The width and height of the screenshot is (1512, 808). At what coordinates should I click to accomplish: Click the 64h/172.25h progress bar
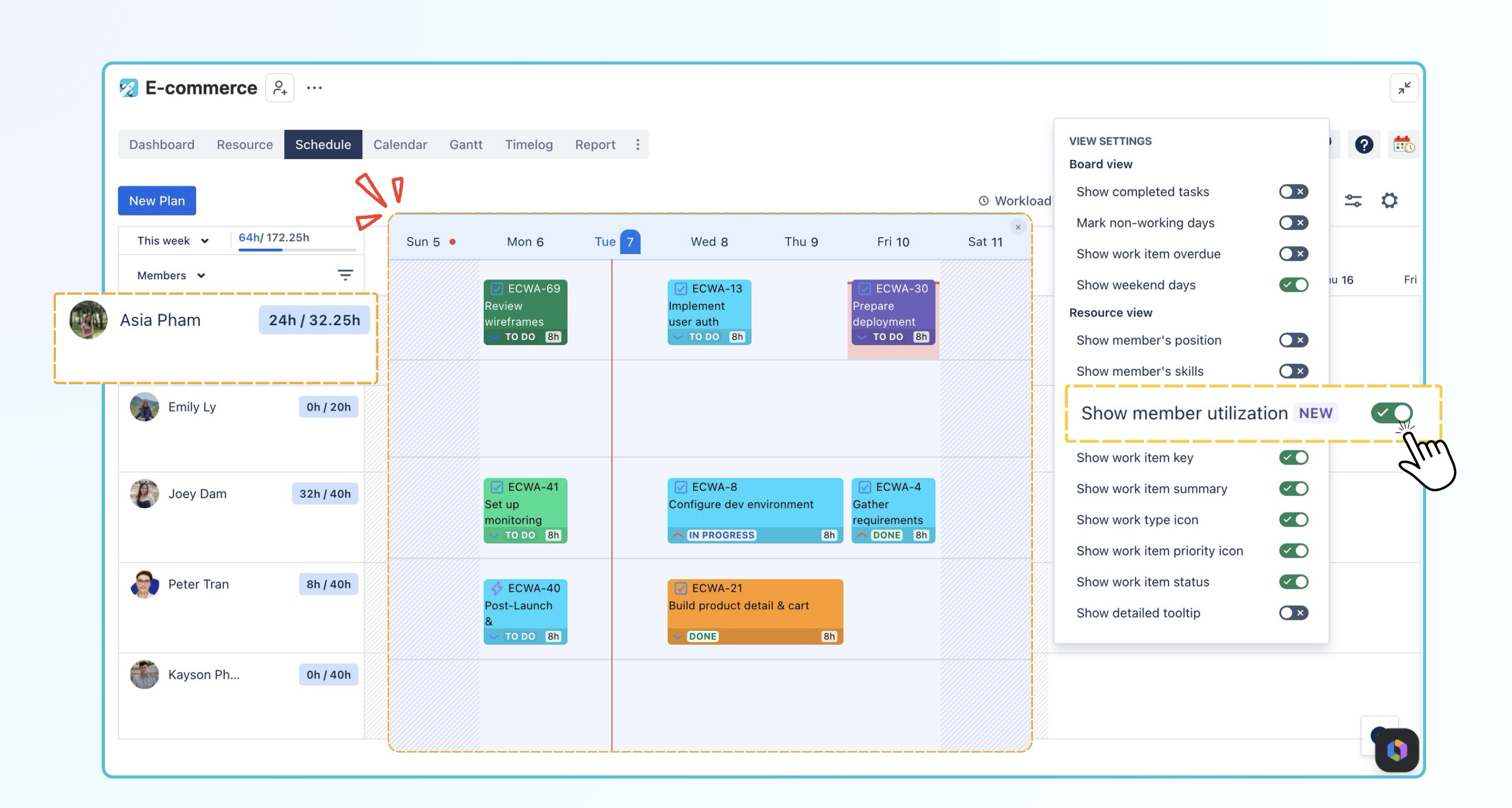[x=297, y=250]
